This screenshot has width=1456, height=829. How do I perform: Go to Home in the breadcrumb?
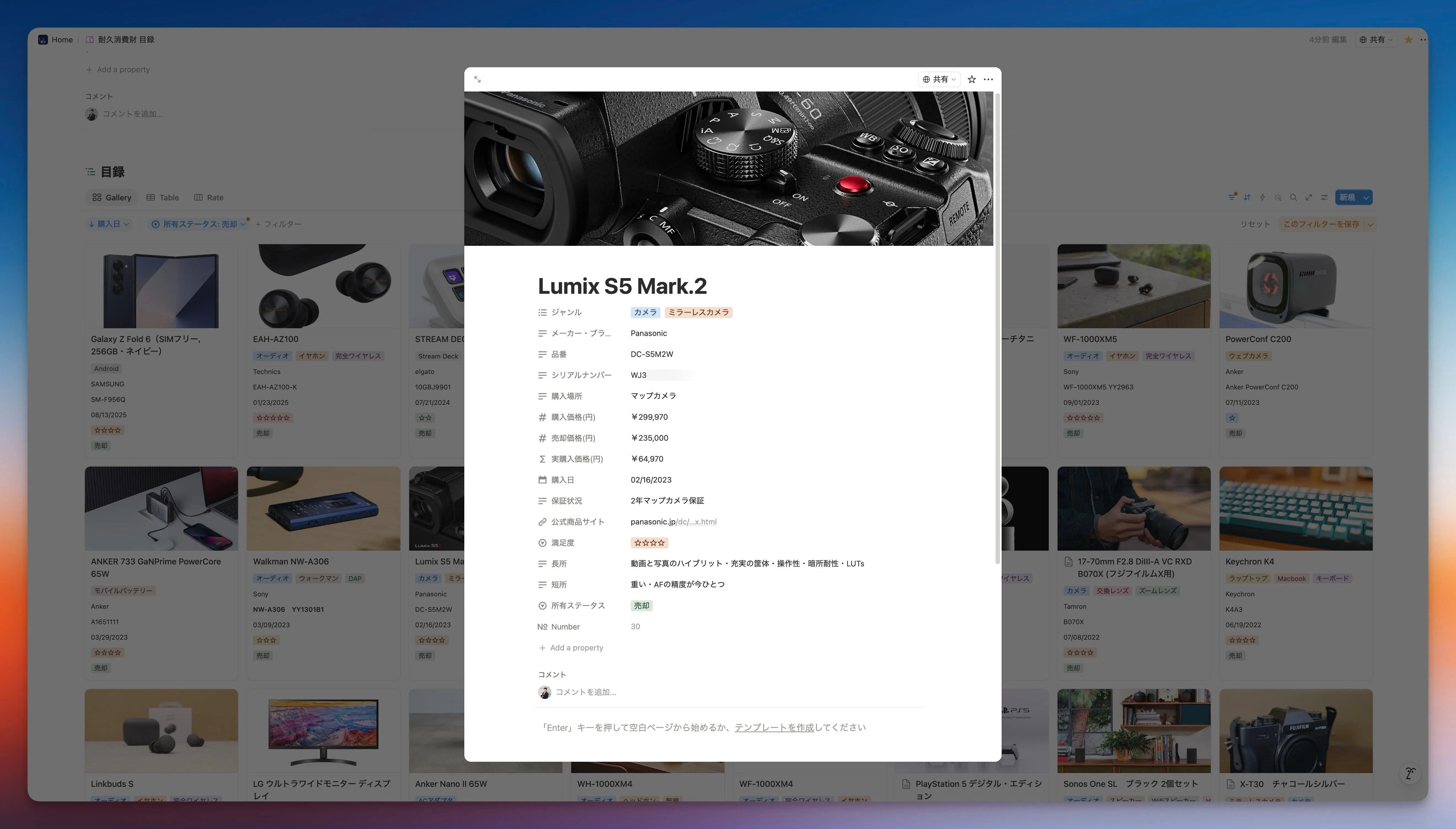[62, 39]
